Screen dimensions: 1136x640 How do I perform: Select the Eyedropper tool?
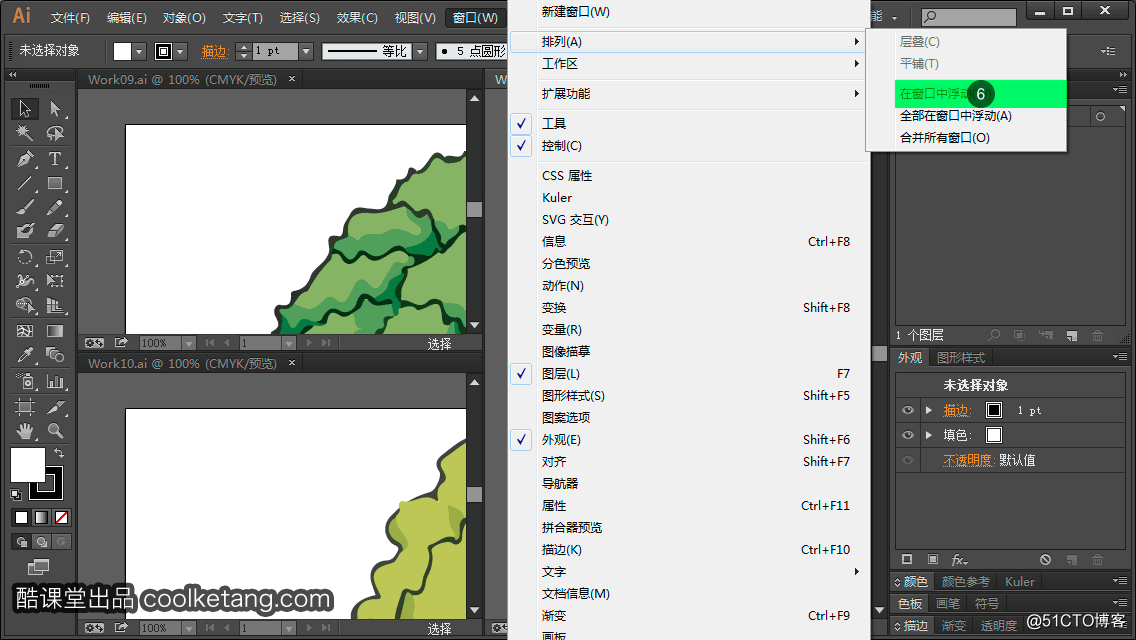tap(25, 354)
